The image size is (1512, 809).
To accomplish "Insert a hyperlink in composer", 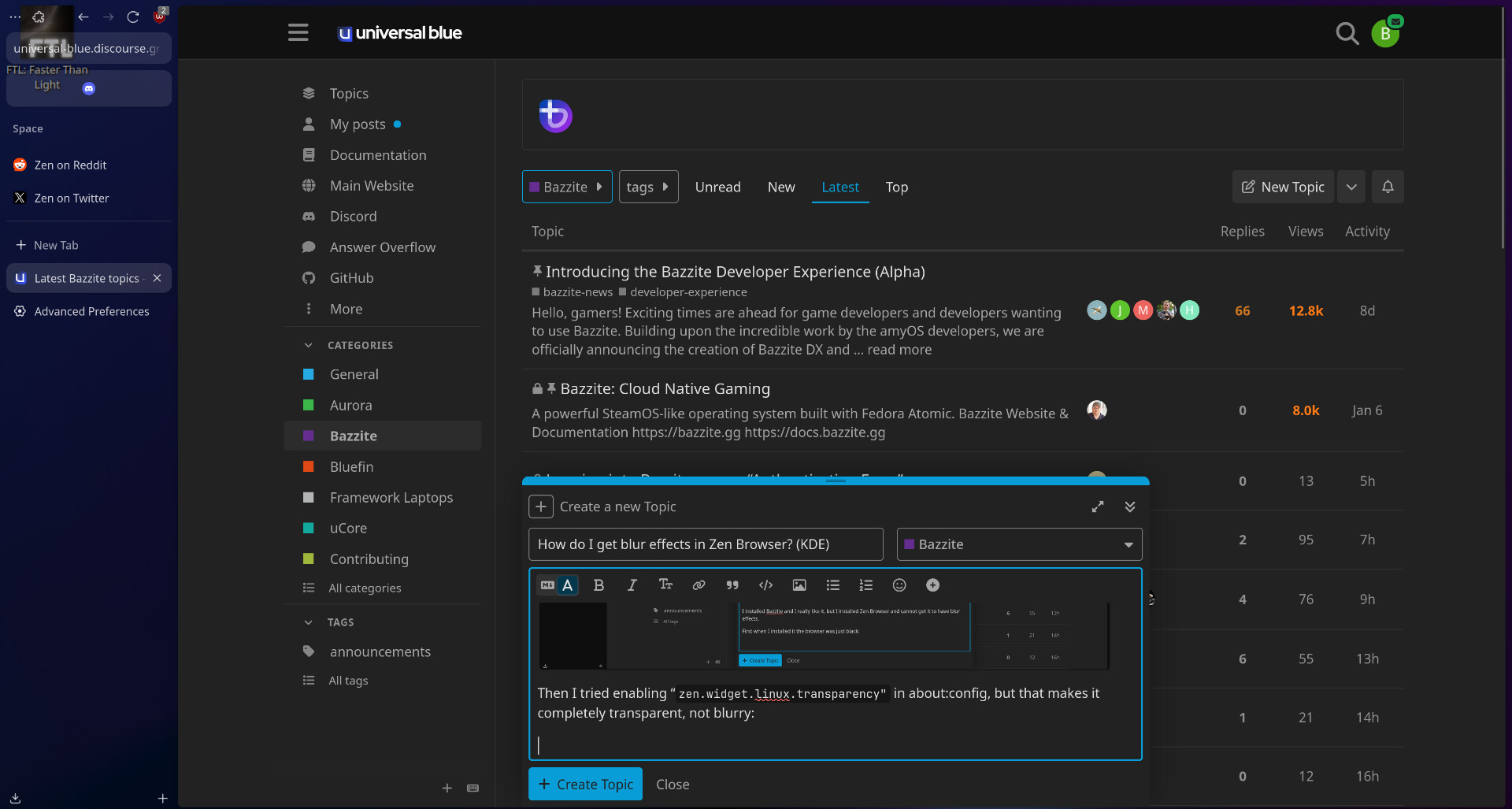I will [699, 585].
